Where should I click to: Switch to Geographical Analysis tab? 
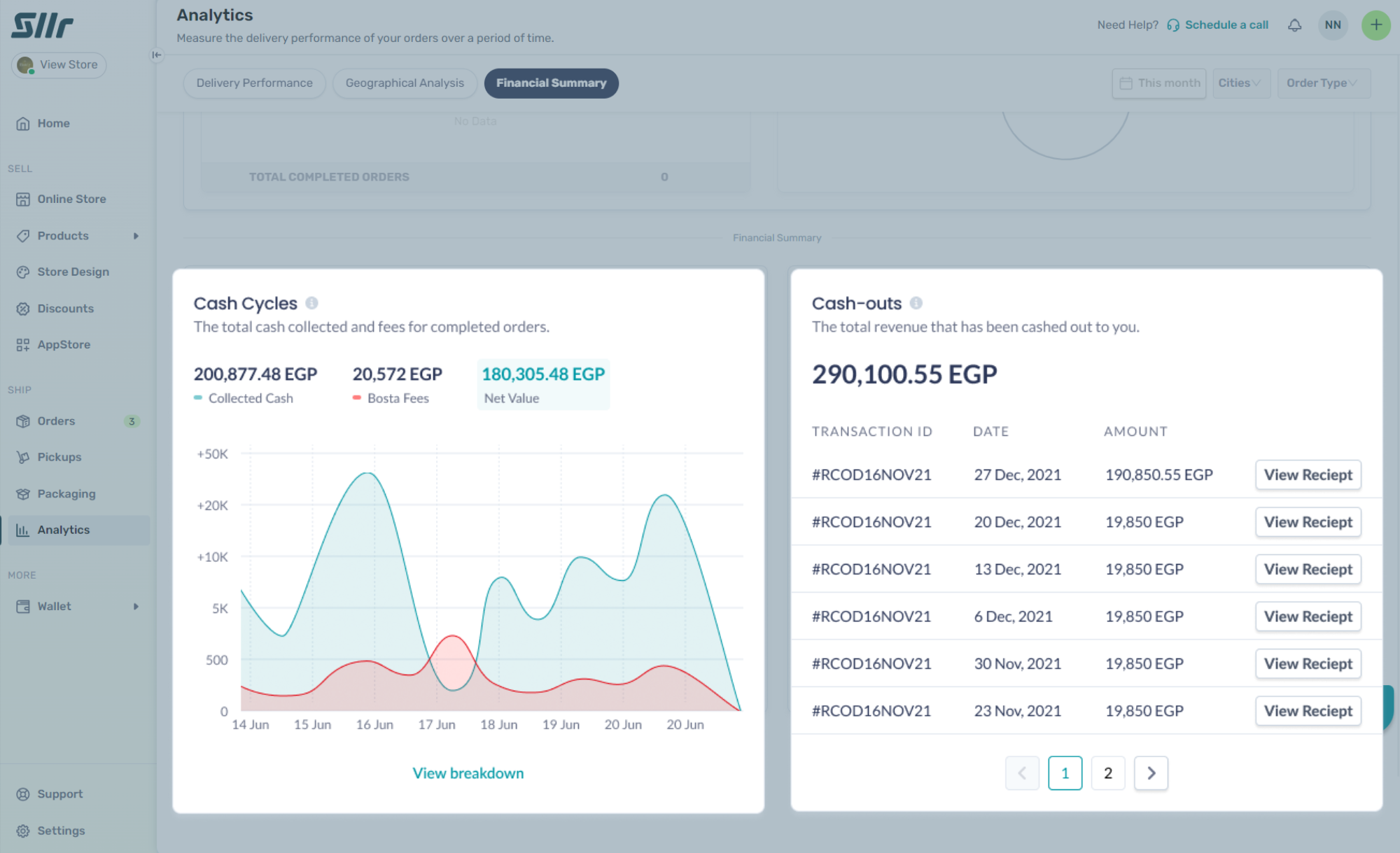[405, 83]
